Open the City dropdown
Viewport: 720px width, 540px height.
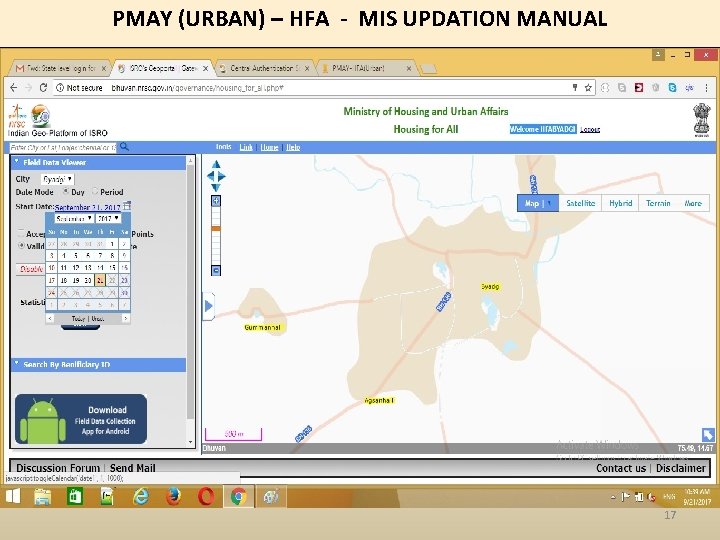click(x=57, y=179)
